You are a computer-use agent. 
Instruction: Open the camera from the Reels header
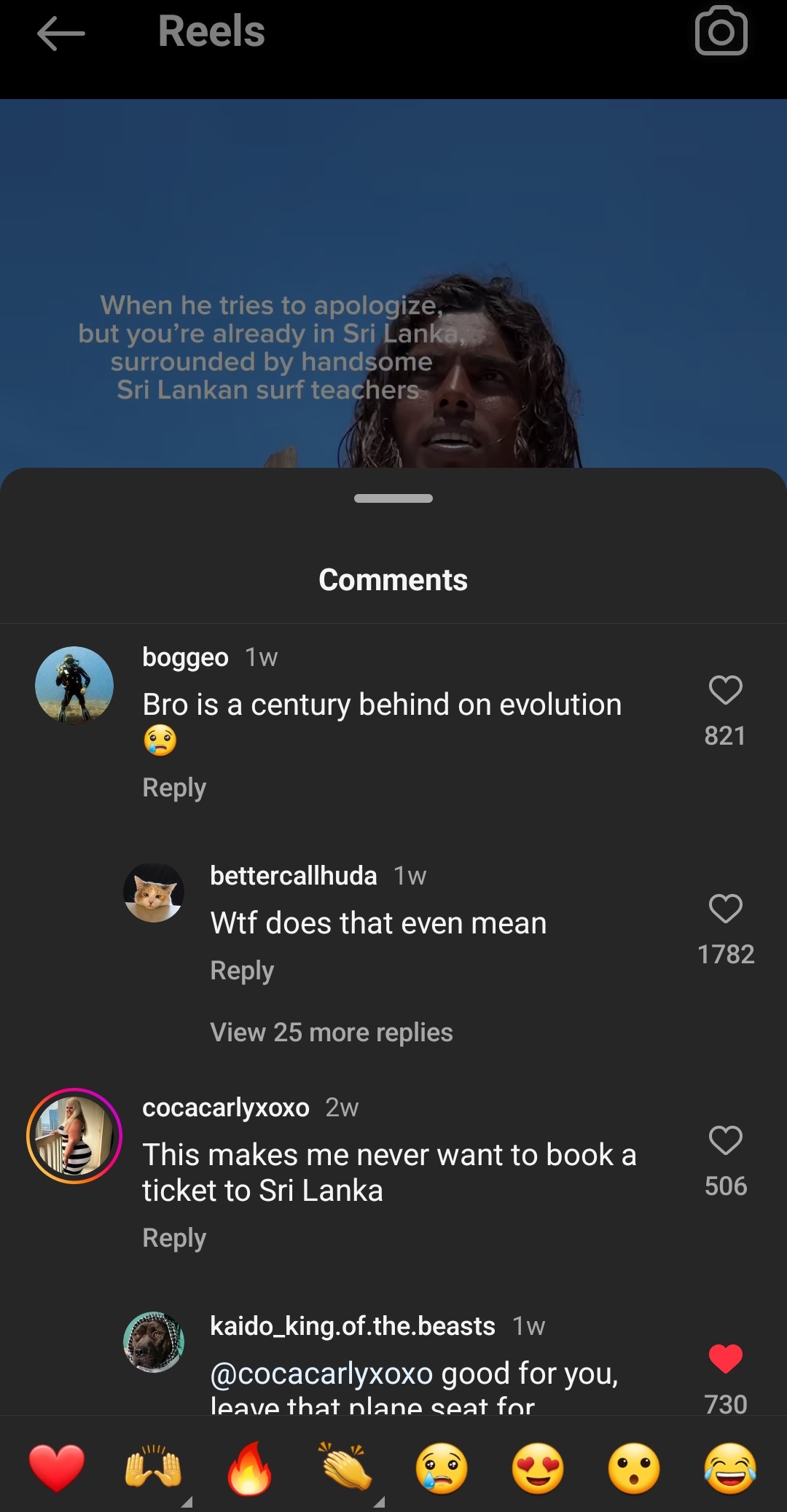[721, 31]
